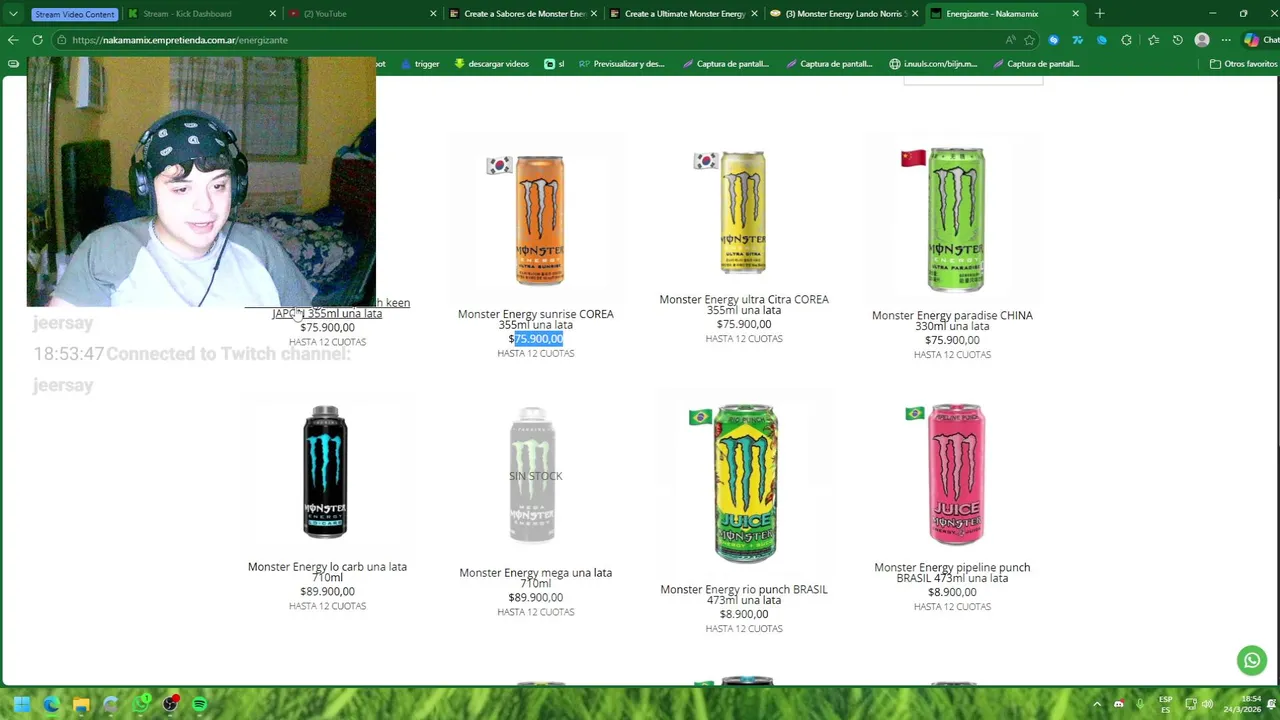Close the YouTube tab
The width and height of the screenshot is (1280, 720).
coord(433,14)
